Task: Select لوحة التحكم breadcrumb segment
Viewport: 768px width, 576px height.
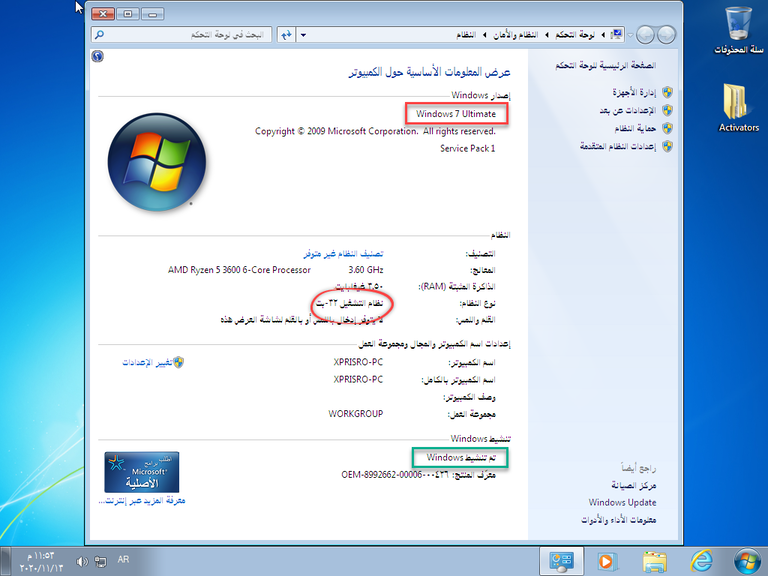Action: click(575, 35)
